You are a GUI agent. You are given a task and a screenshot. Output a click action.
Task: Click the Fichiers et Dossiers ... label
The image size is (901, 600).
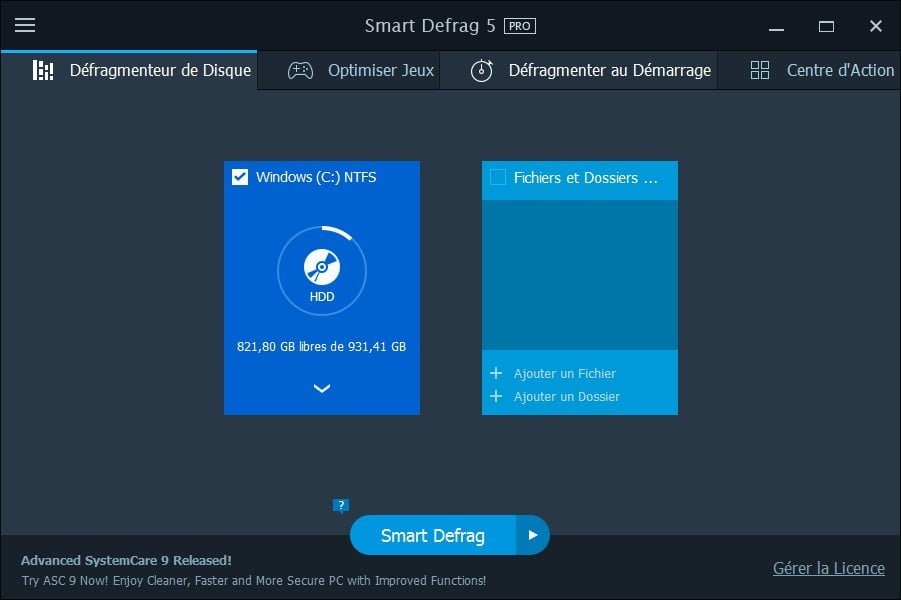tap(586, 178)
